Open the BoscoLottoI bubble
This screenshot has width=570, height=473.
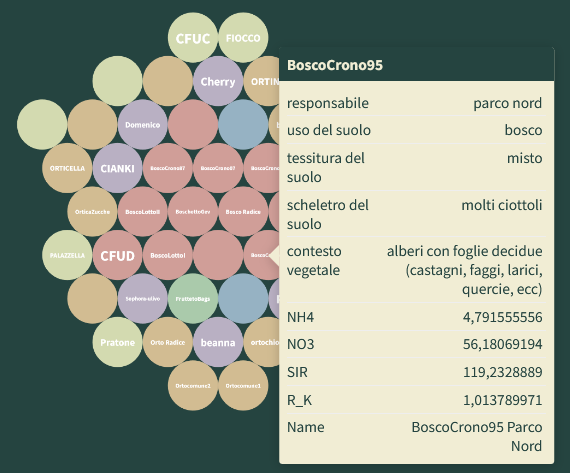[168, 255]
